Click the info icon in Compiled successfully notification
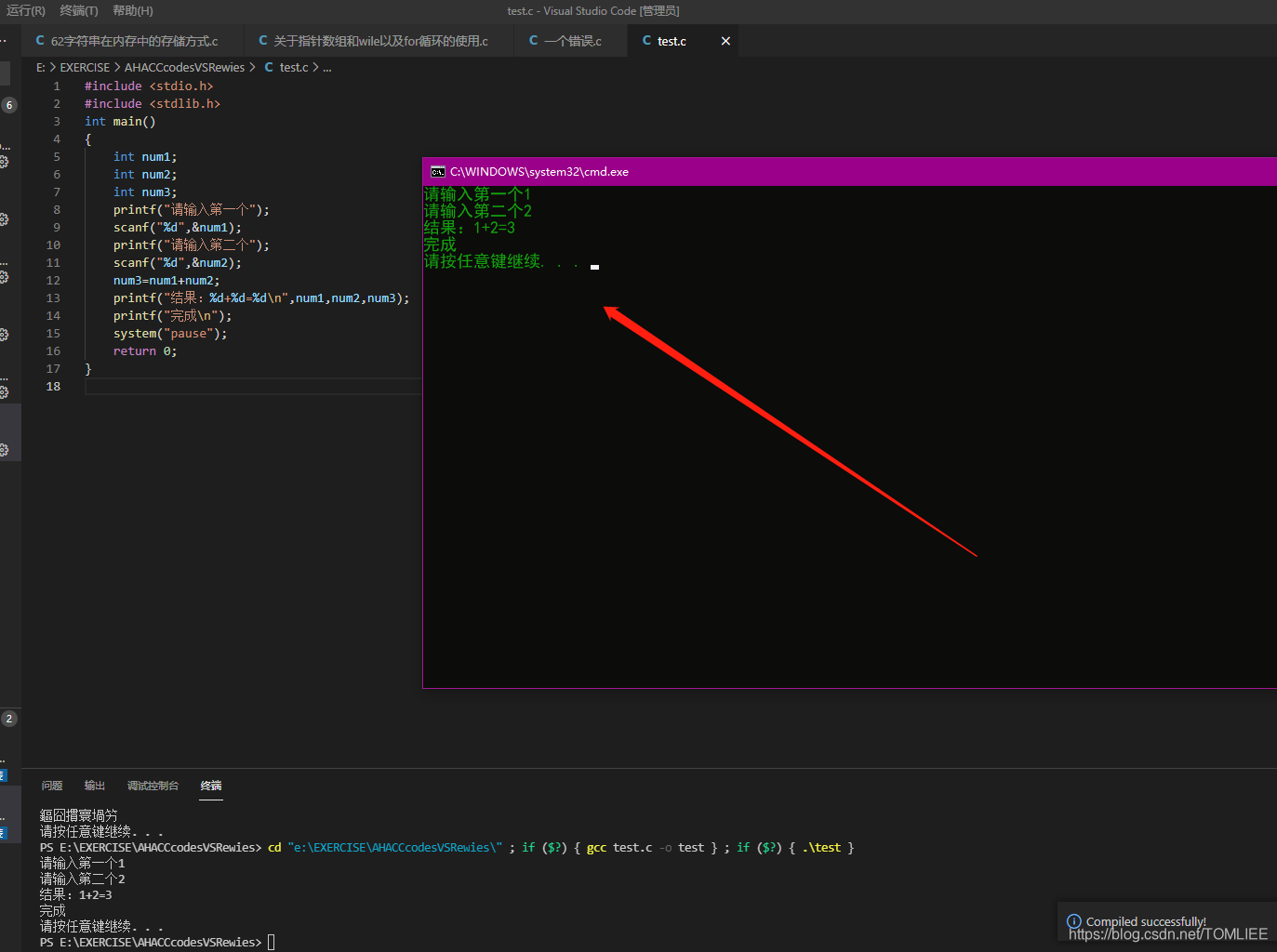The height and width of the screenshot is (952, 1277). (x=1074, y=921)
